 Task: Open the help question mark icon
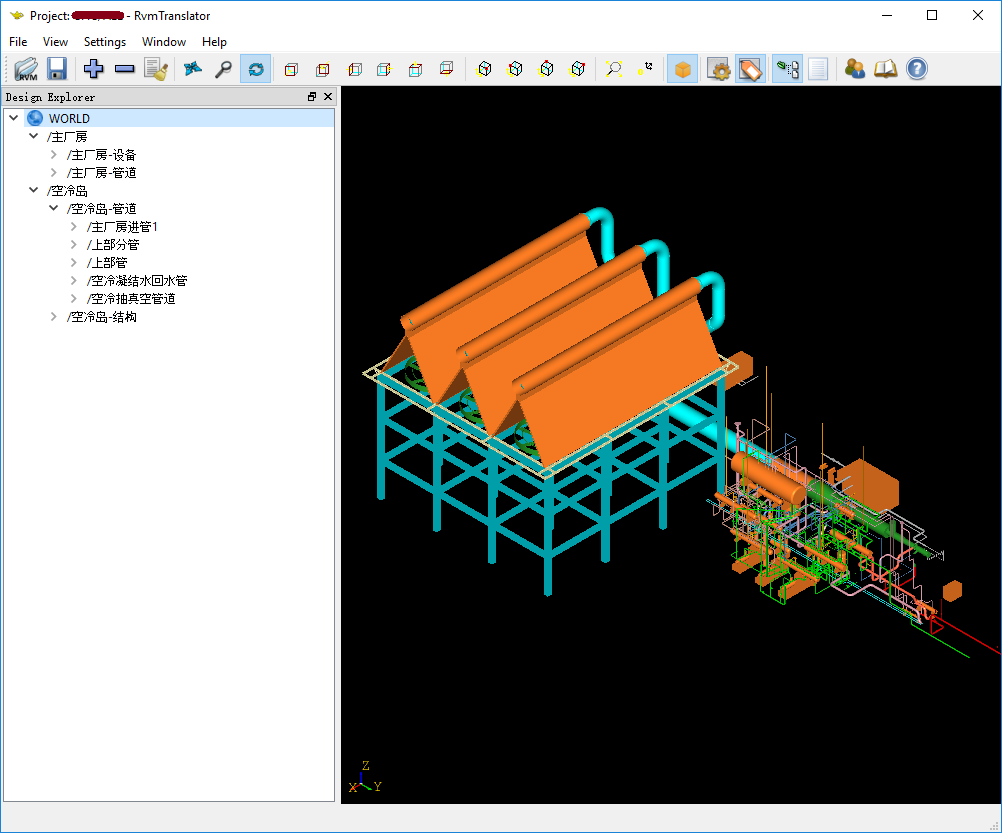coord(916,69)
